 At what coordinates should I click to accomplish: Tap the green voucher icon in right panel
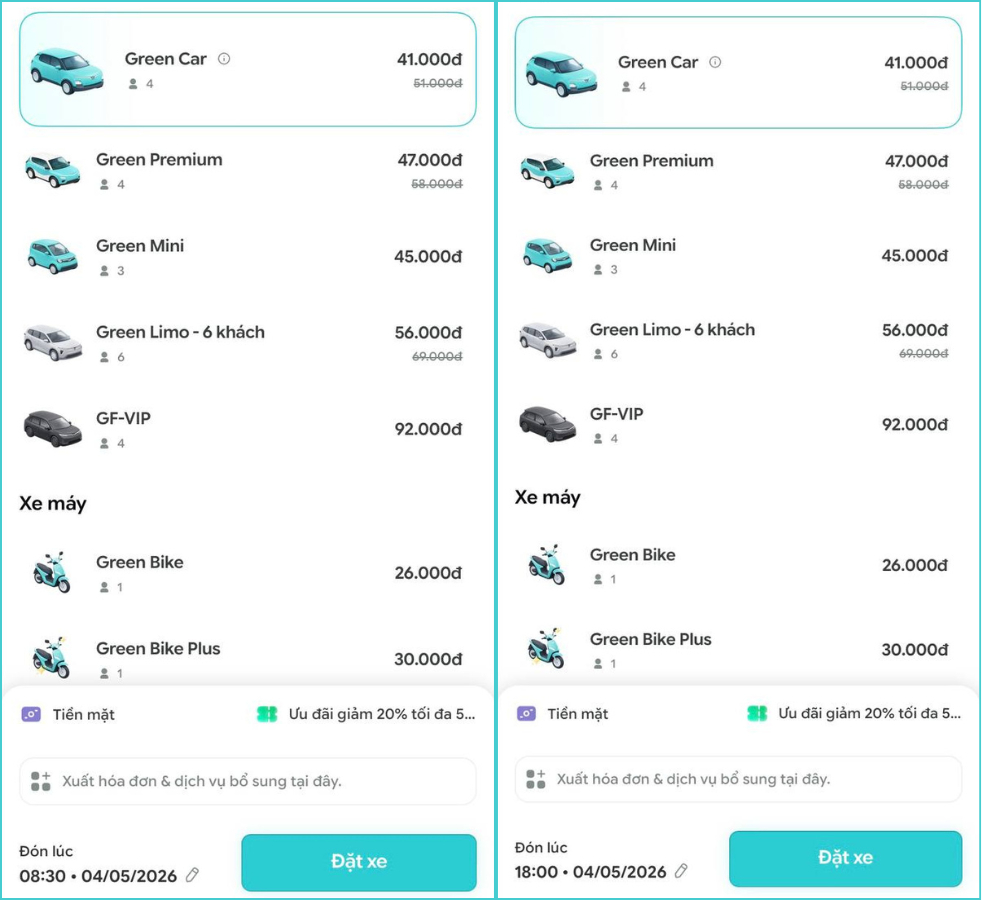[x=757, y=713]
